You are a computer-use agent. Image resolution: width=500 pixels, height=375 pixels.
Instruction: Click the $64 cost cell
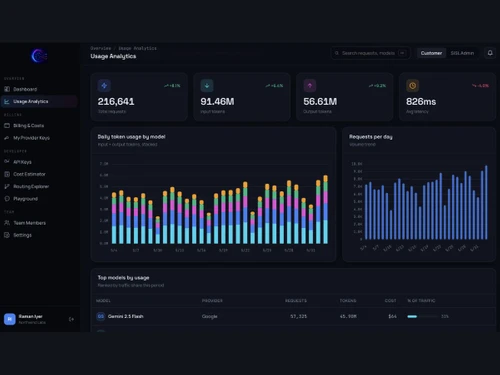(x=393, y=316)
